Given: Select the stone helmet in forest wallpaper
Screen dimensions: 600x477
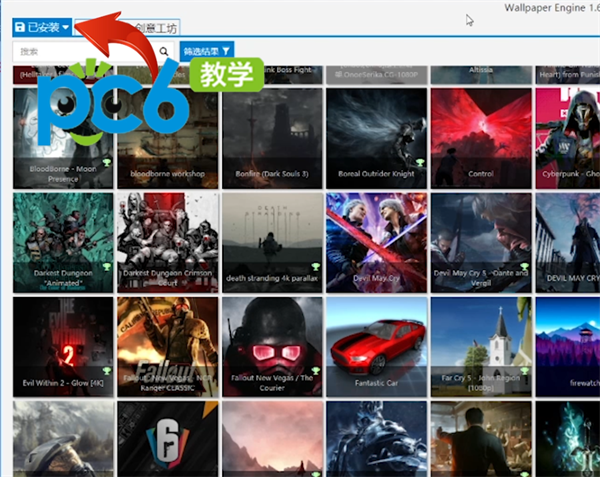Looking at the screenshot, I should point(63,439).
